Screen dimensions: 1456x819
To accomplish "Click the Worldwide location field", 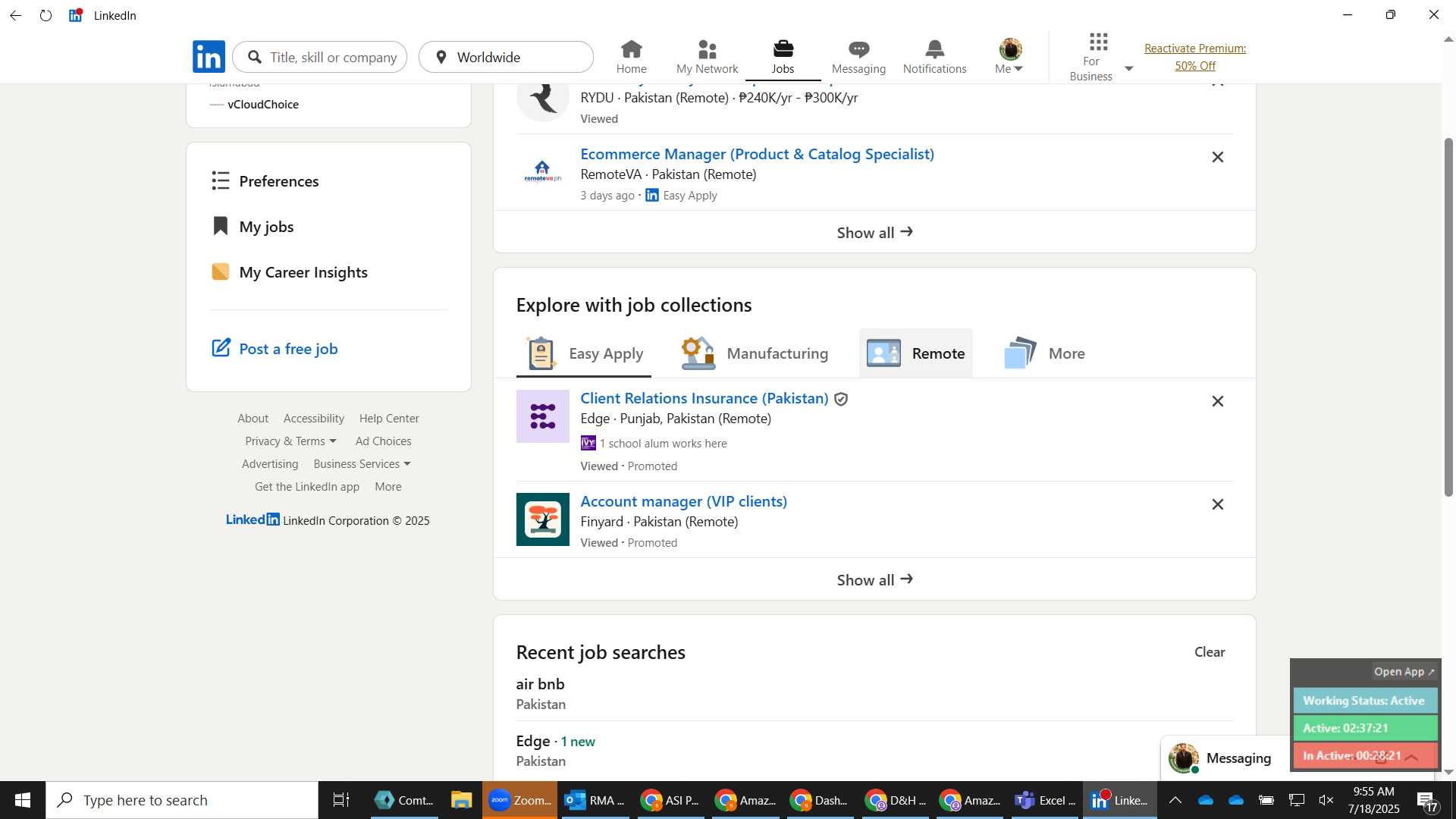I will pyautogui.click(x=507, y=57).
